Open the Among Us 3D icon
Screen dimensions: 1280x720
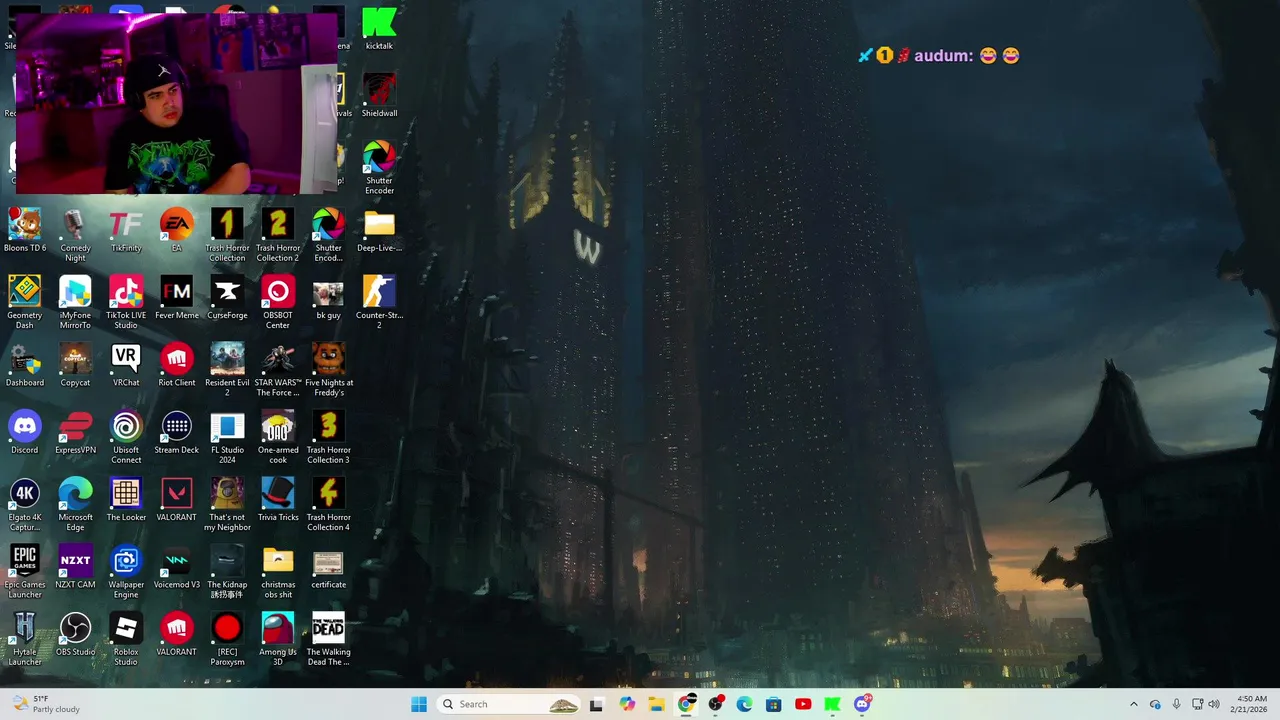coord(278,639)
